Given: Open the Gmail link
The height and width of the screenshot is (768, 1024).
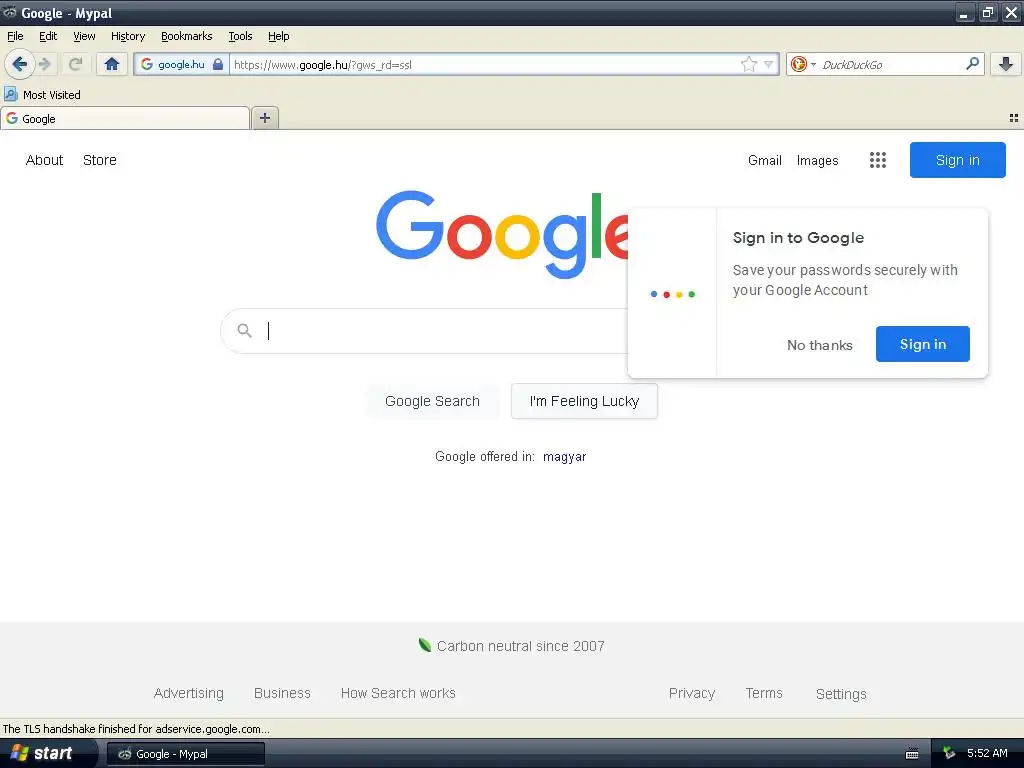Looking at the screenshot, I should click(765, 160).
